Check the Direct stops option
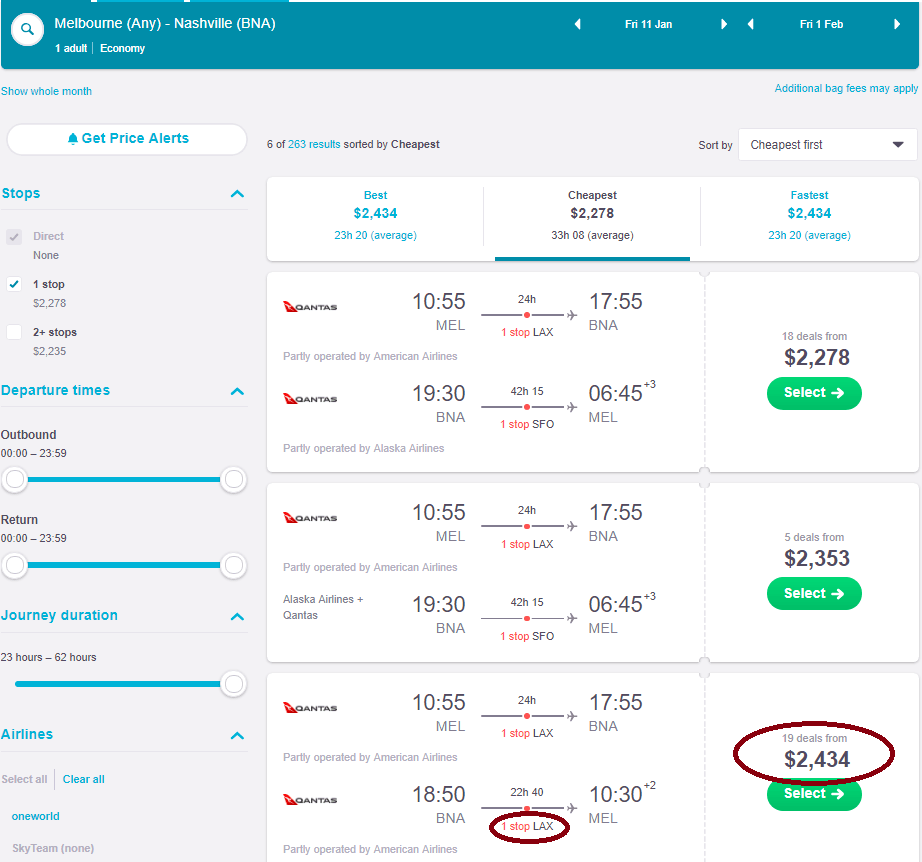Viewport: 922px width, 862px height. [14, 236]
